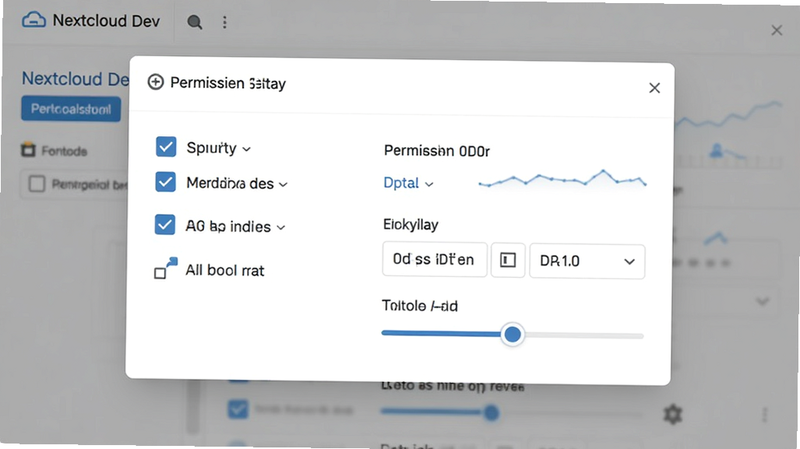Click the background slider handle below the dialog
The height and width of the screenshot is (449, 800).
[491, 412]
